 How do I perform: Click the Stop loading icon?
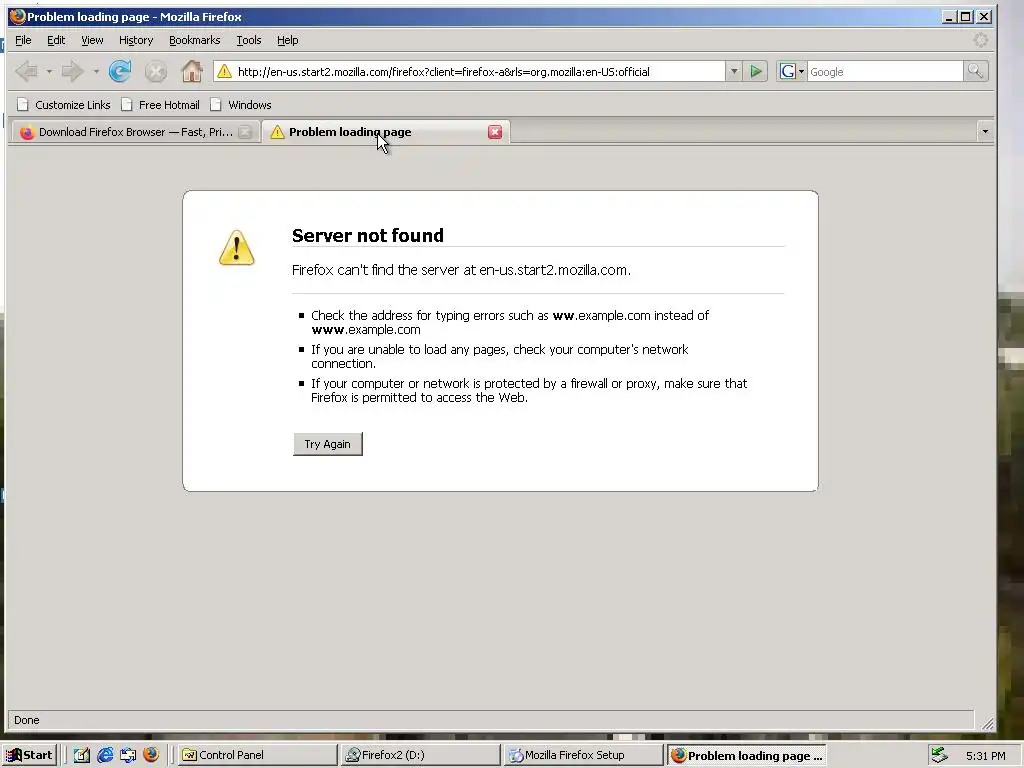155,71
